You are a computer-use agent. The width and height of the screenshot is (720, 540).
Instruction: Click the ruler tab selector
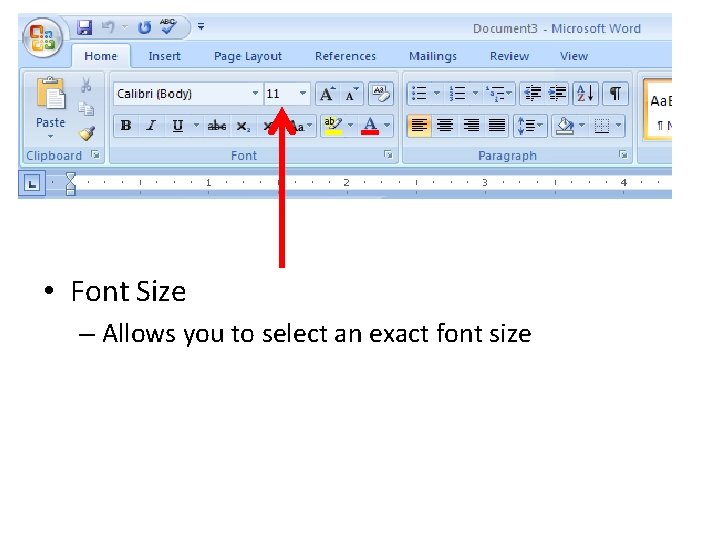(32, 184)
